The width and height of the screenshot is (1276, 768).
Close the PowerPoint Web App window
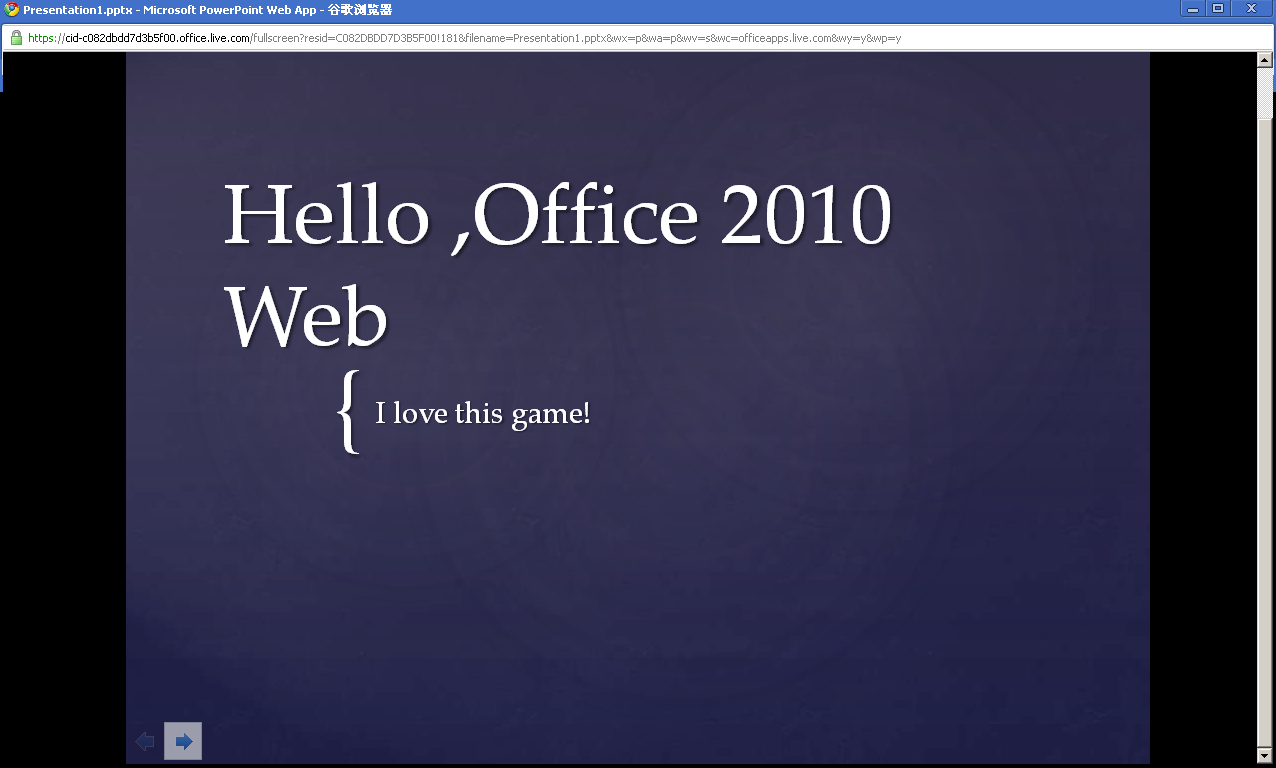click(1251, 9)
